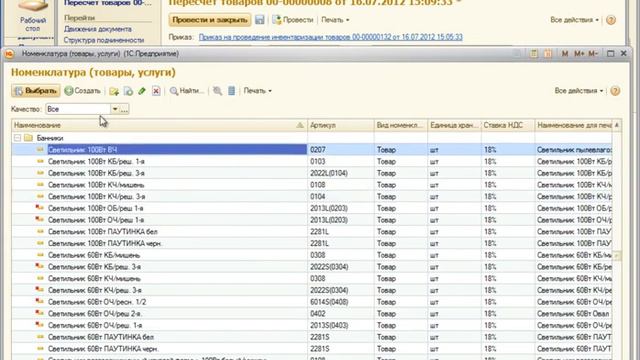The height and width of the screenshot is (360, 640).
Task: Click the Выбрать button in Номенклатура toolbar
Action: pyautogui.click(x=36, y=91)
